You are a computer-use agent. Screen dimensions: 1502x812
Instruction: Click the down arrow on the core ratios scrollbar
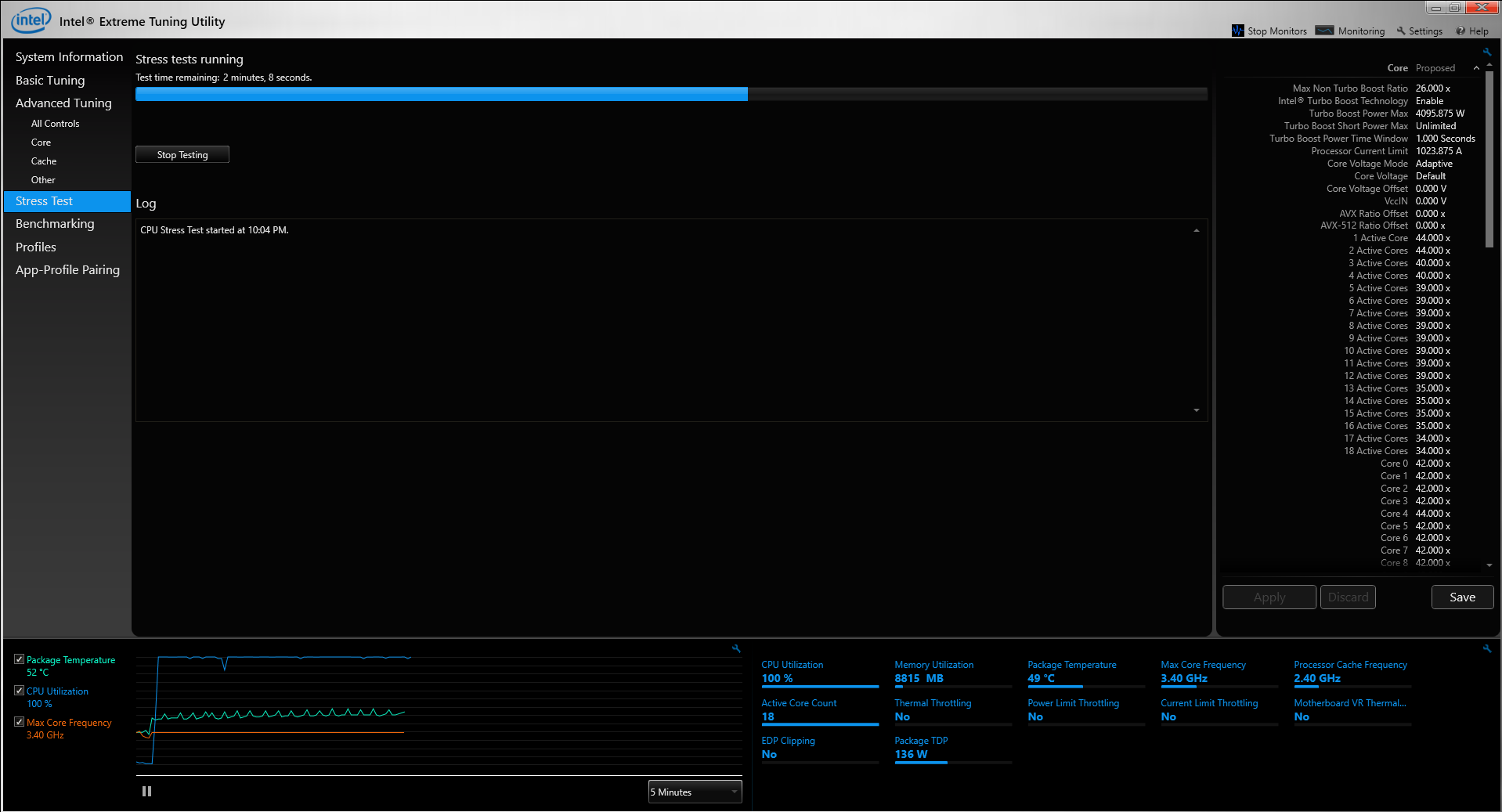coord(1489,565)
